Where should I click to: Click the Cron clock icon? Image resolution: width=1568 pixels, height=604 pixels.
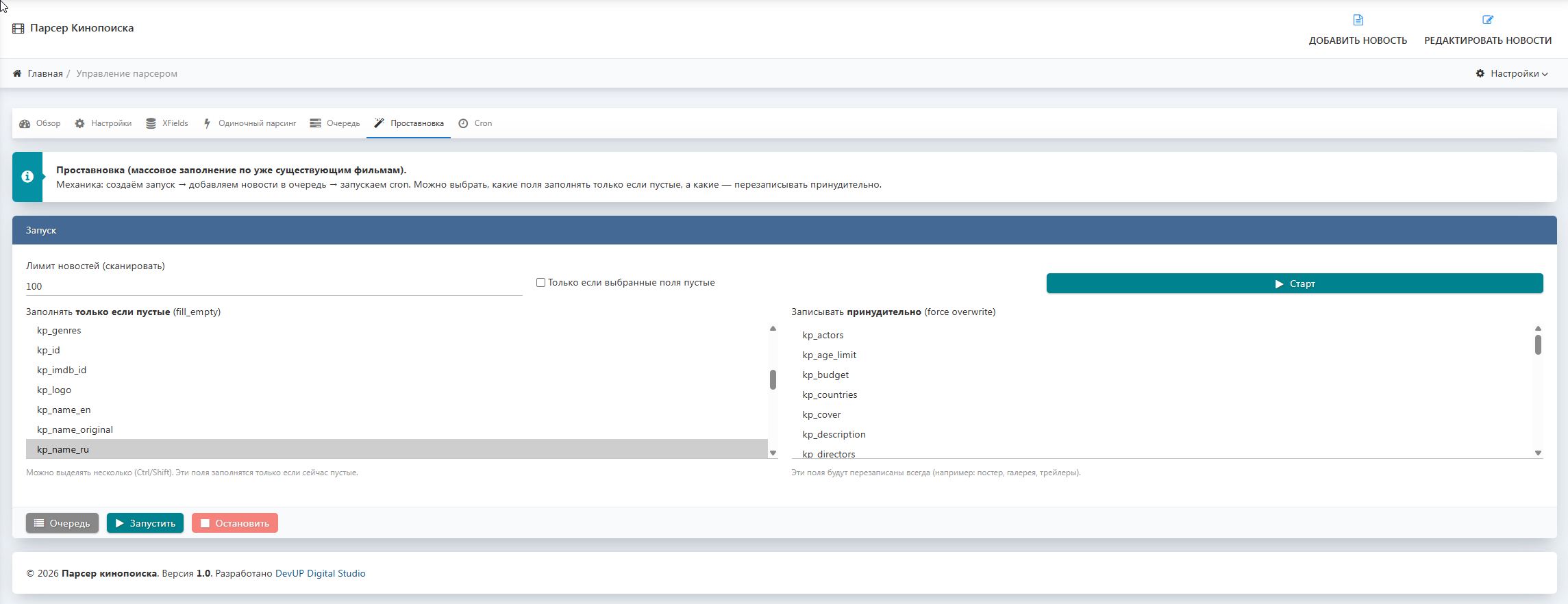click(x=463, y=124)
